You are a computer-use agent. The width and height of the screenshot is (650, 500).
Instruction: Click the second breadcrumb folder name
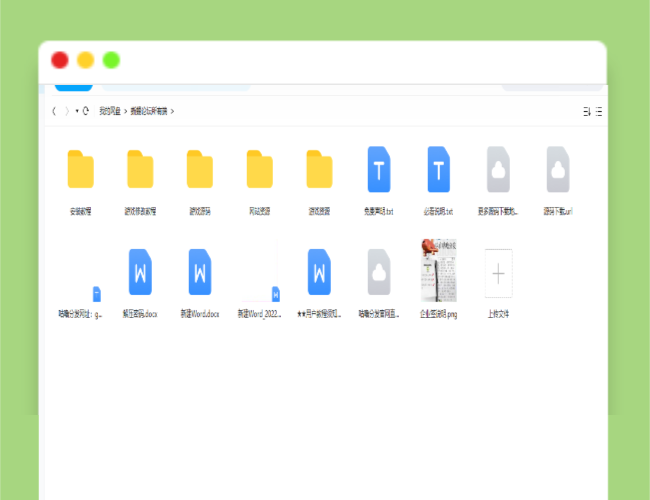[x=149, y=111]
